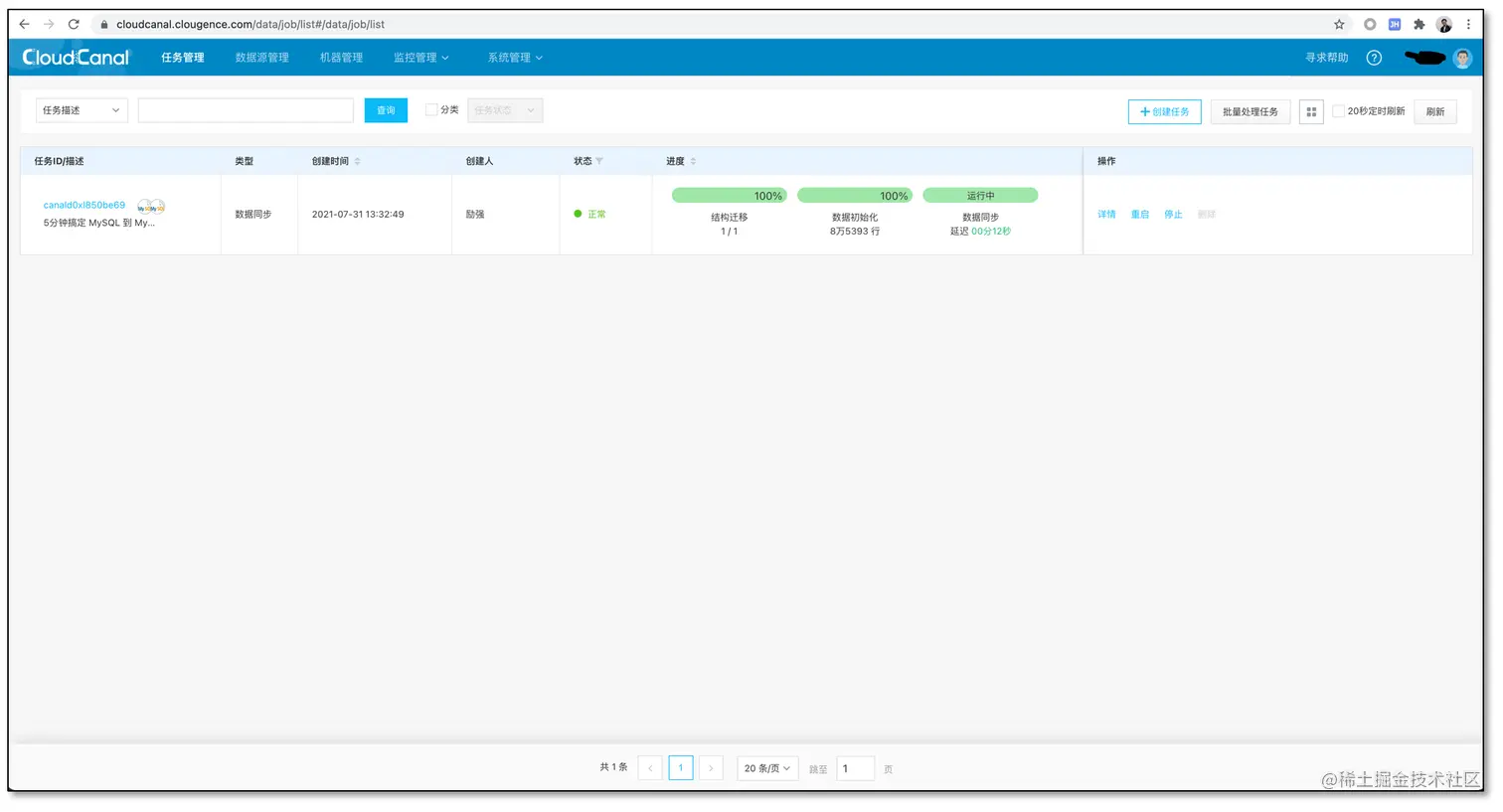The width and height of the screenshot is (1503, 812).
Task: Open the help question mark icon
Action: [x=1374, y=58]
